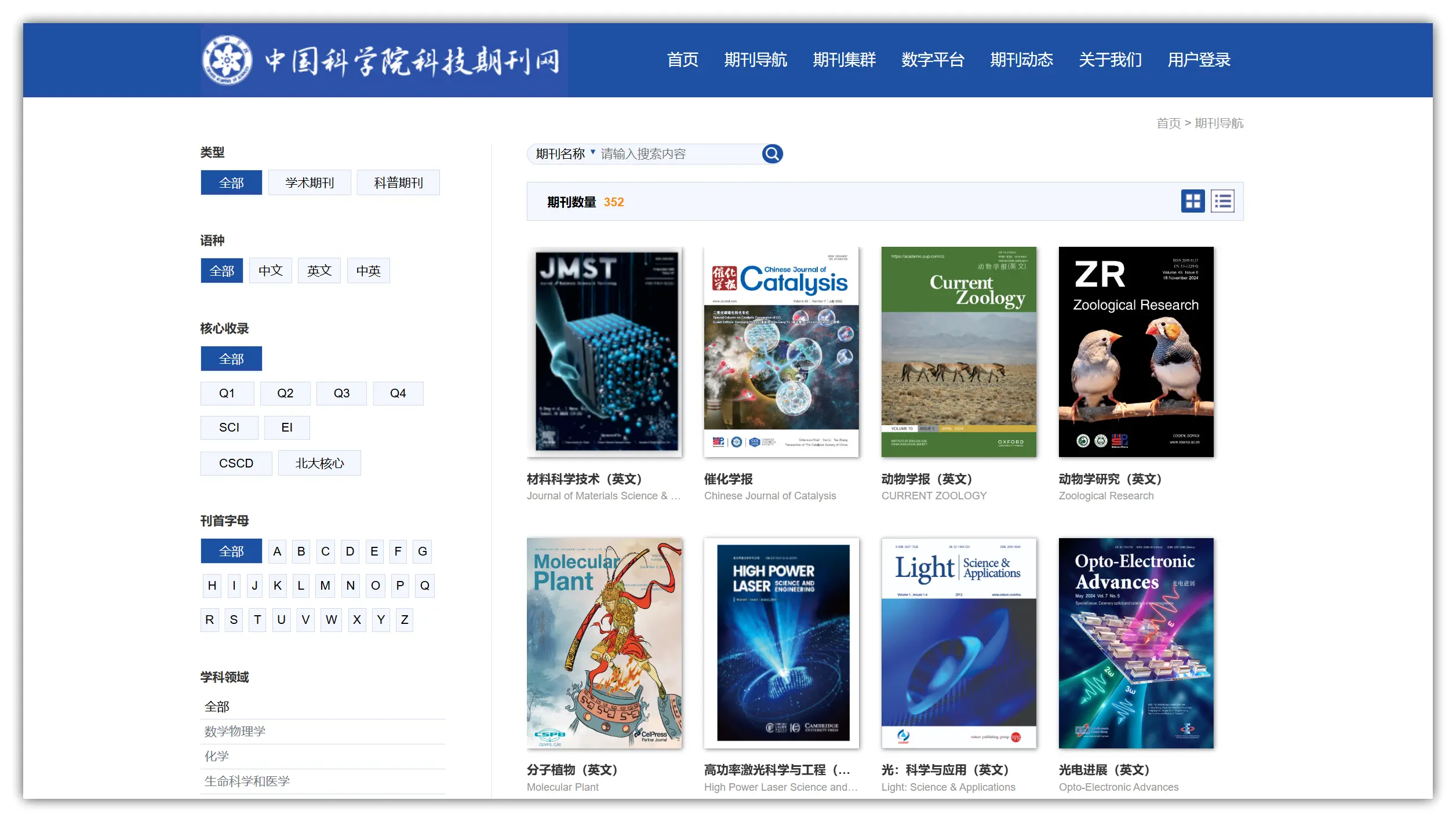Filter journals starting with letter S
The width and height of the screenshot is (1456, 822).
[234, 620]
